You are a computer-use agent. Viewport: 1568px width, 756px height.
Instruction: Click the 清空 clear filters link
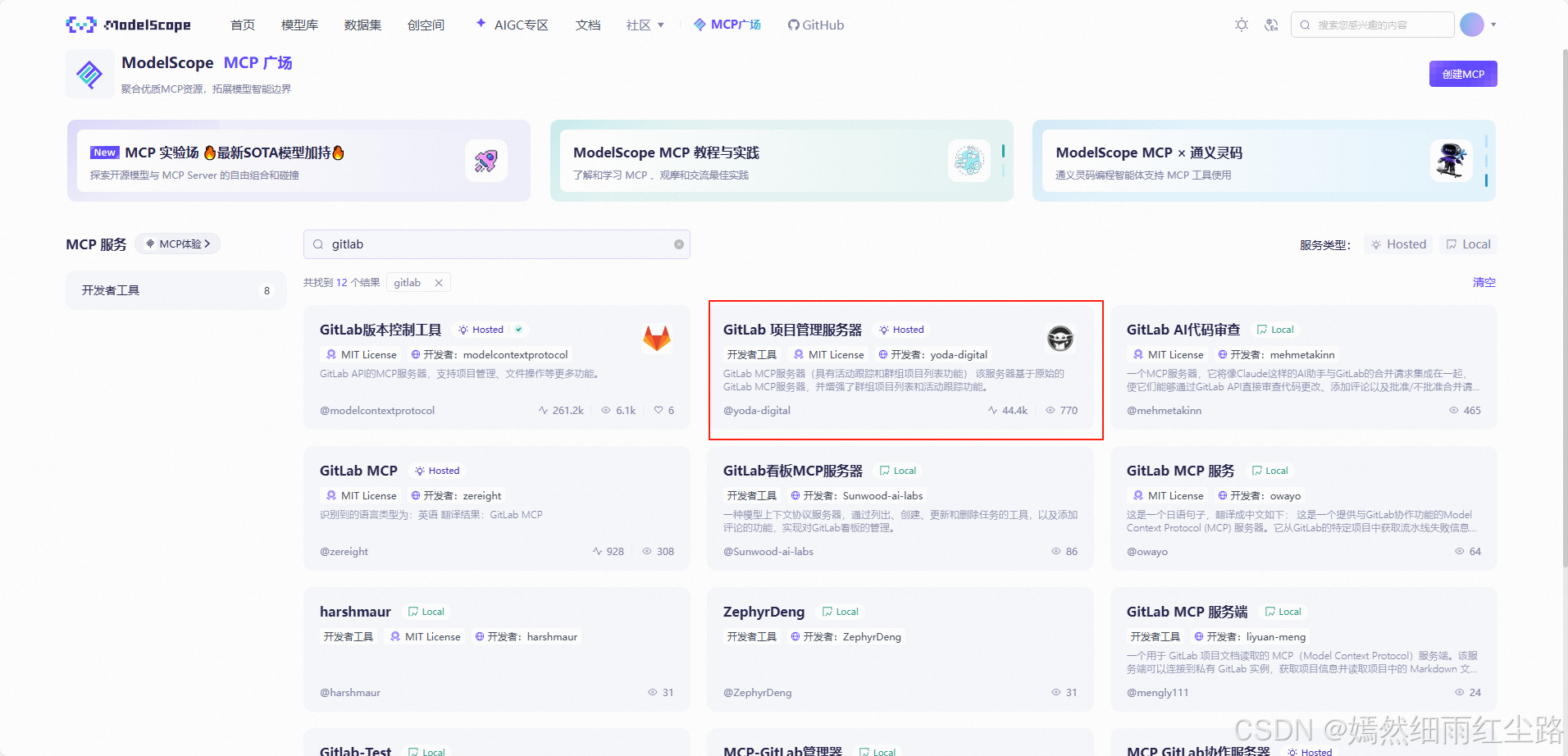tap(1484, 282)
